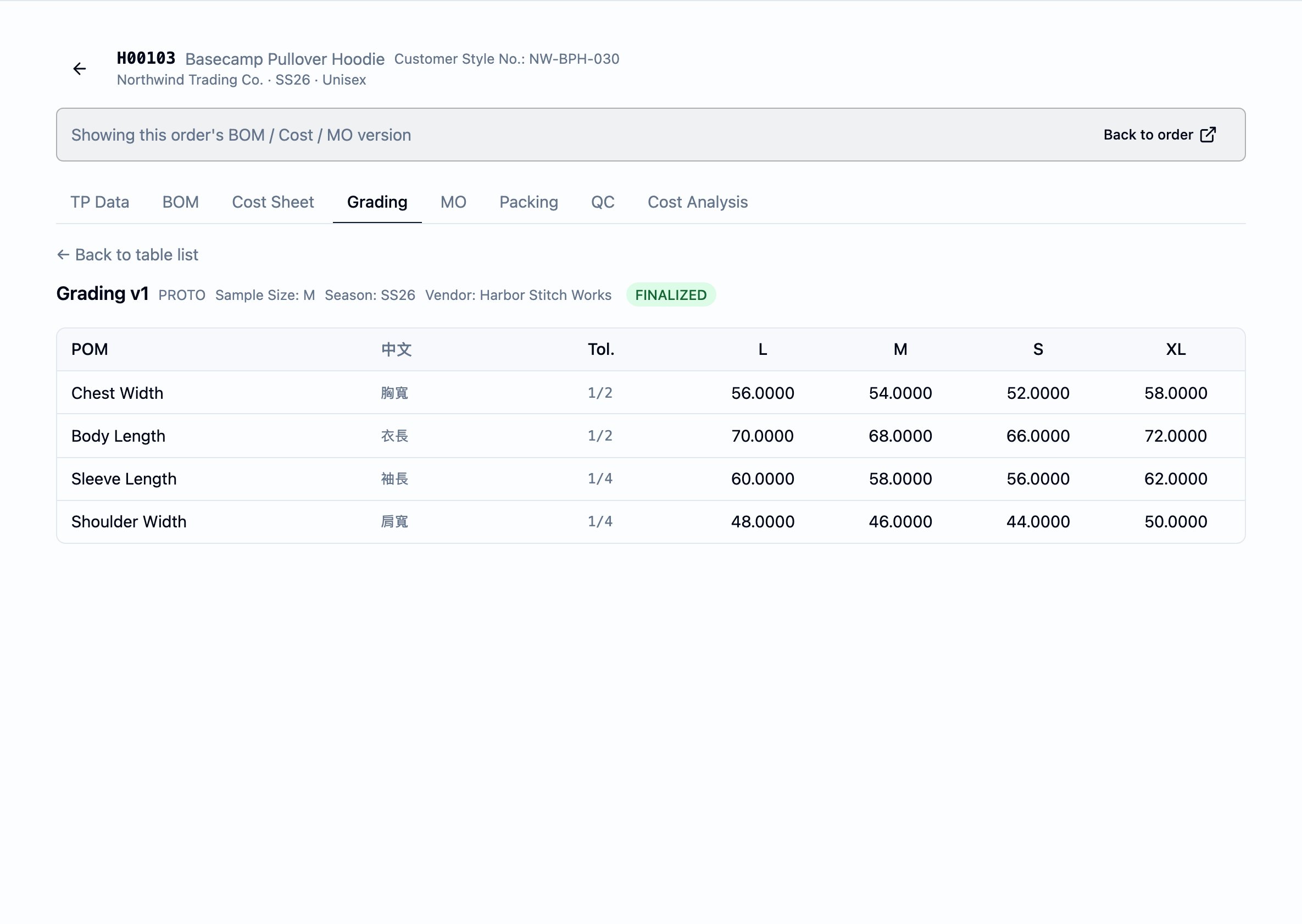This screenshot has height=924, width=1302.
Task: Click the external link icon in Back to order
Action: coord(1208,135)
